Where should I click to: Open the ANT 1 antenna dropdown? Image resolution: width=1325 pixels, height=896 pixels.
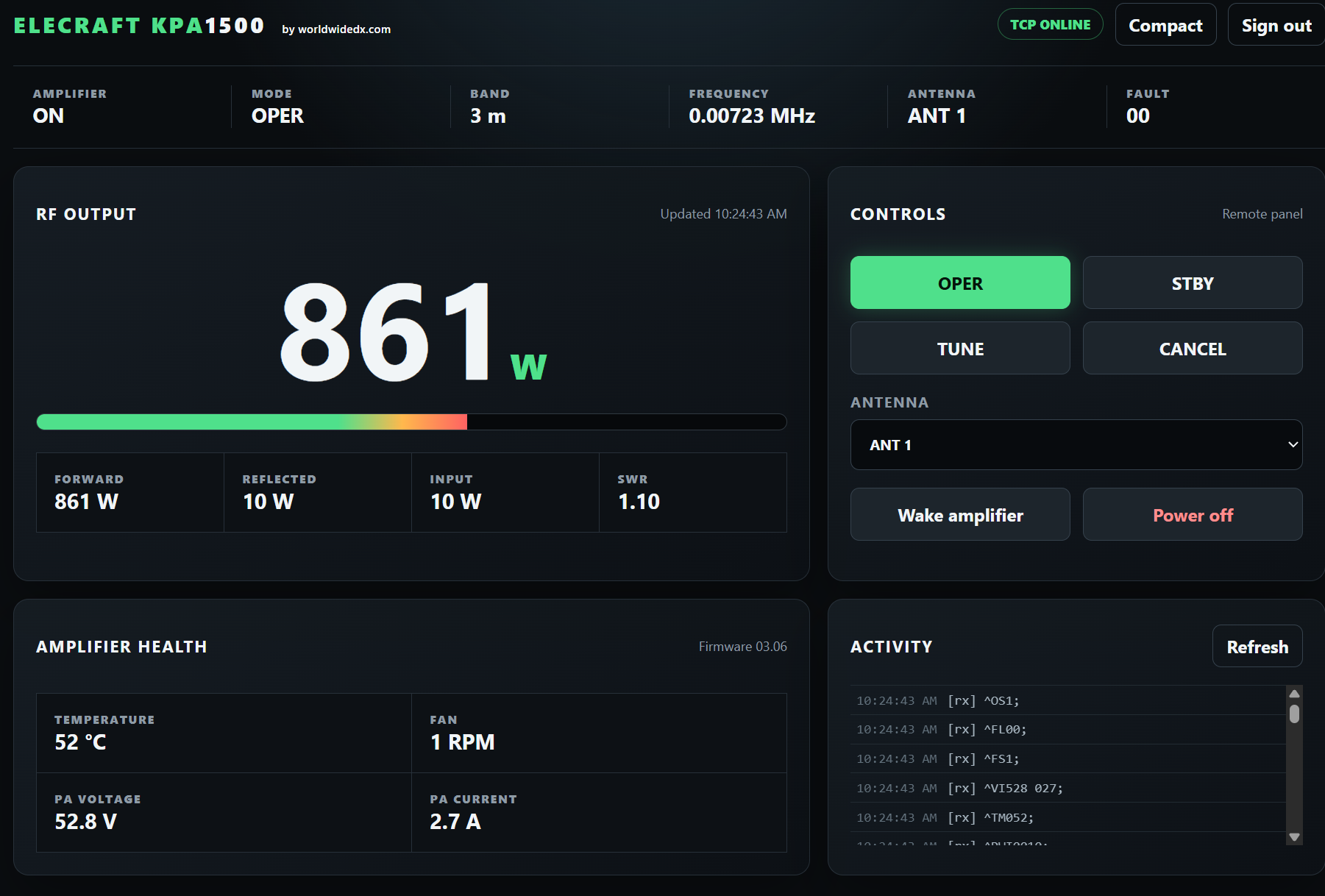[1076, 444]
